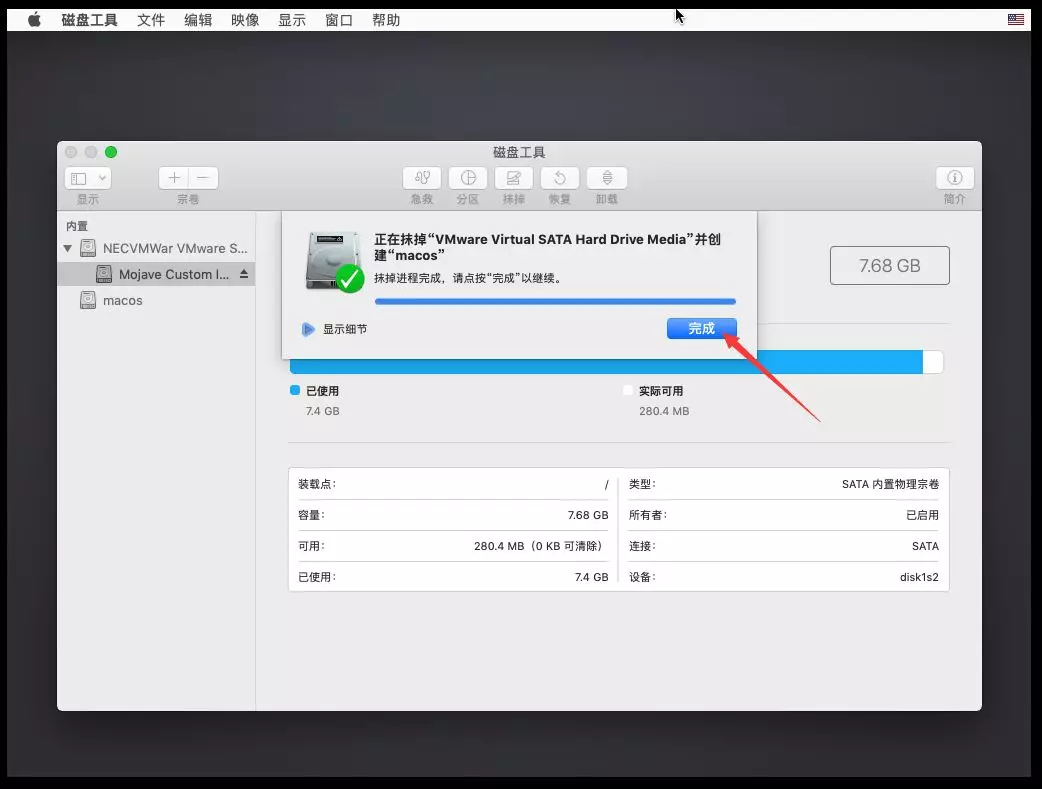Viewport: 1042px width, 789px height.
Task: Click the disk1s2 device value
Action: pyautogui.click(x=919, y=577)
